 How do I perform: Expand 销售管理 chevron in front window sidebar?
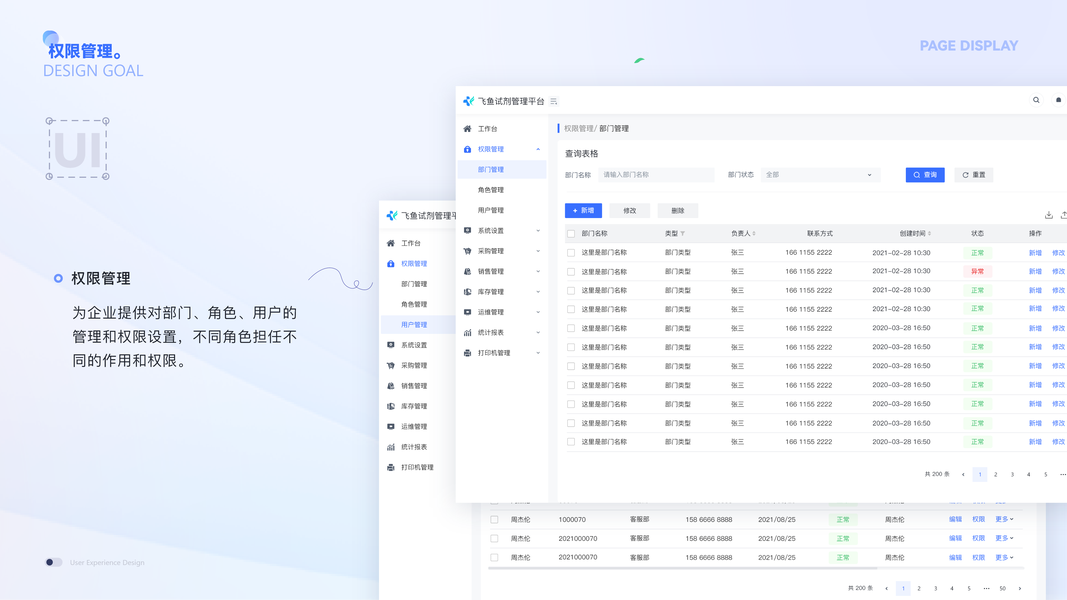(x=538, y=271)
